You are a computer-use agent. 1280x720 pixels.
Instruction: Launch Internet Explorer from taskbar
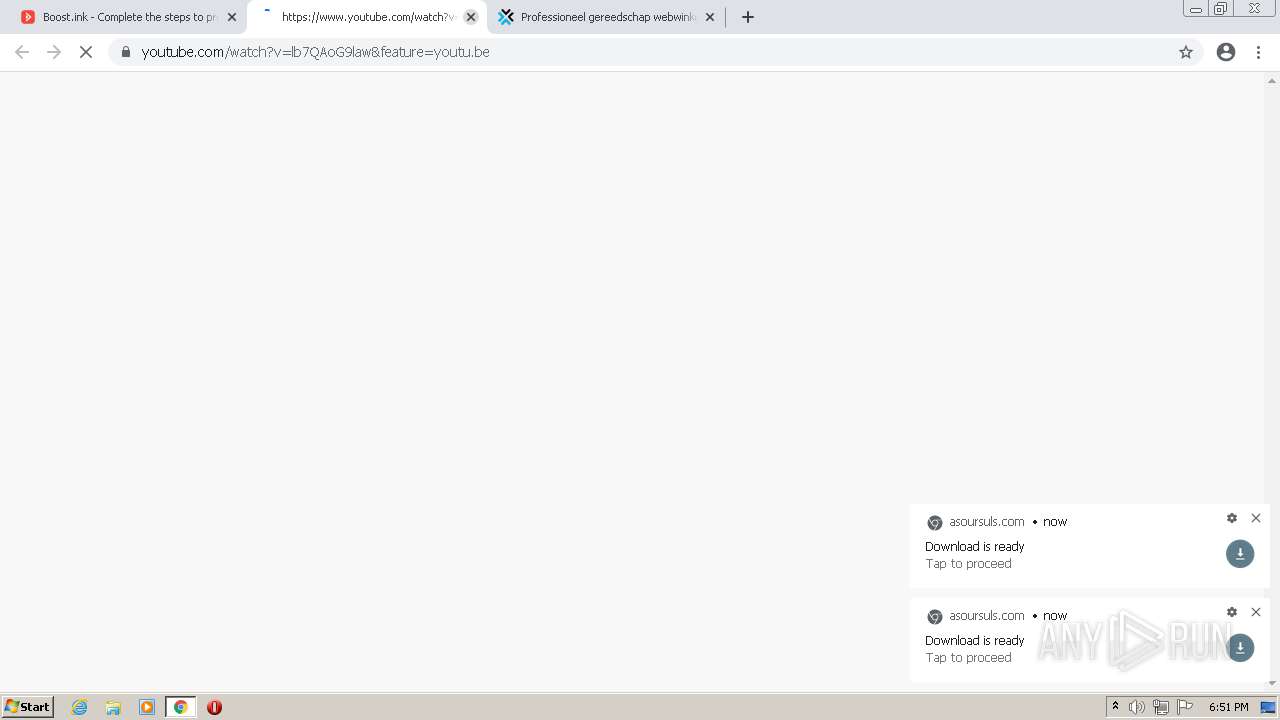click(x=80, y=707)
